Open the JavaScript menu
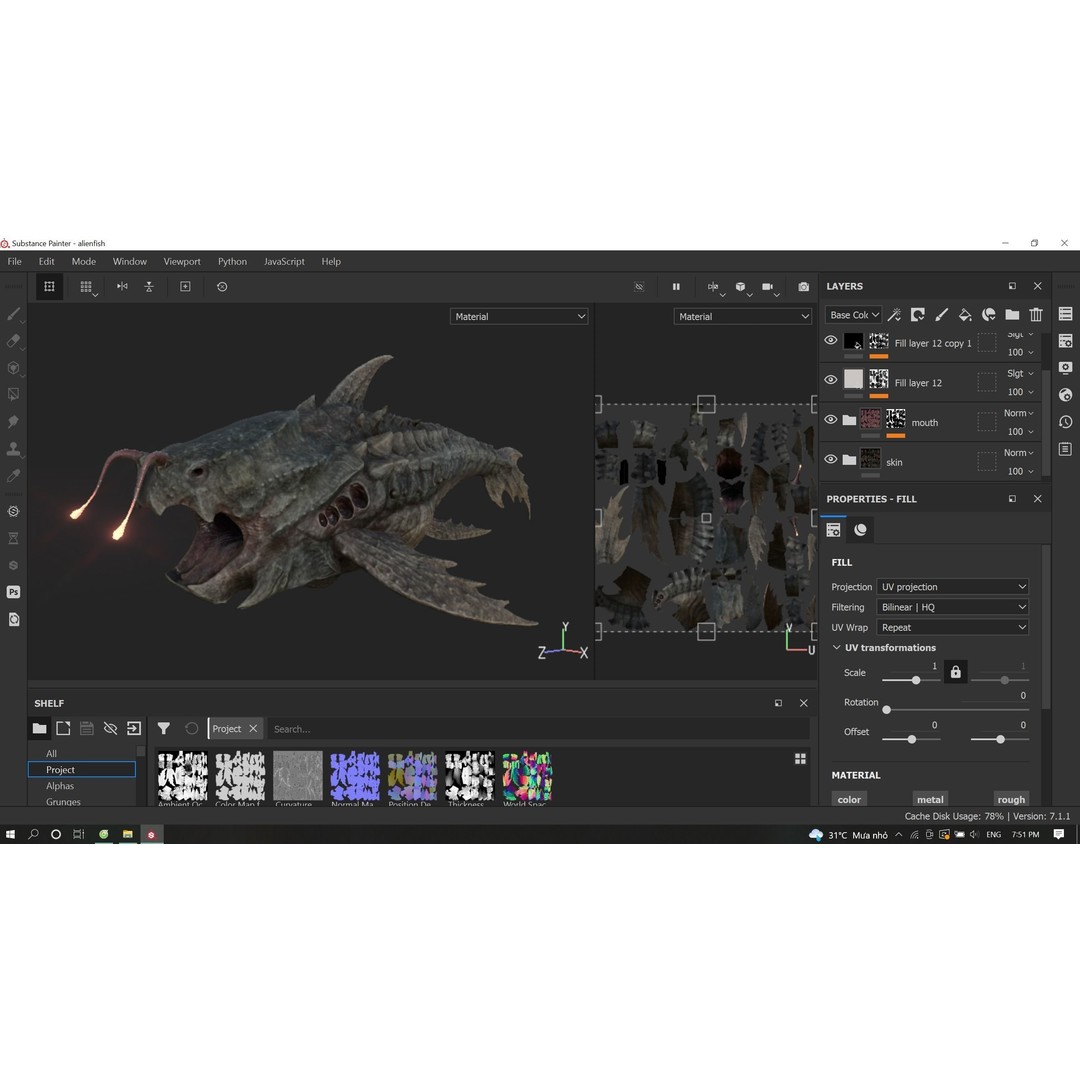Screen dimensions: 1080x1080 click(284, 261)
